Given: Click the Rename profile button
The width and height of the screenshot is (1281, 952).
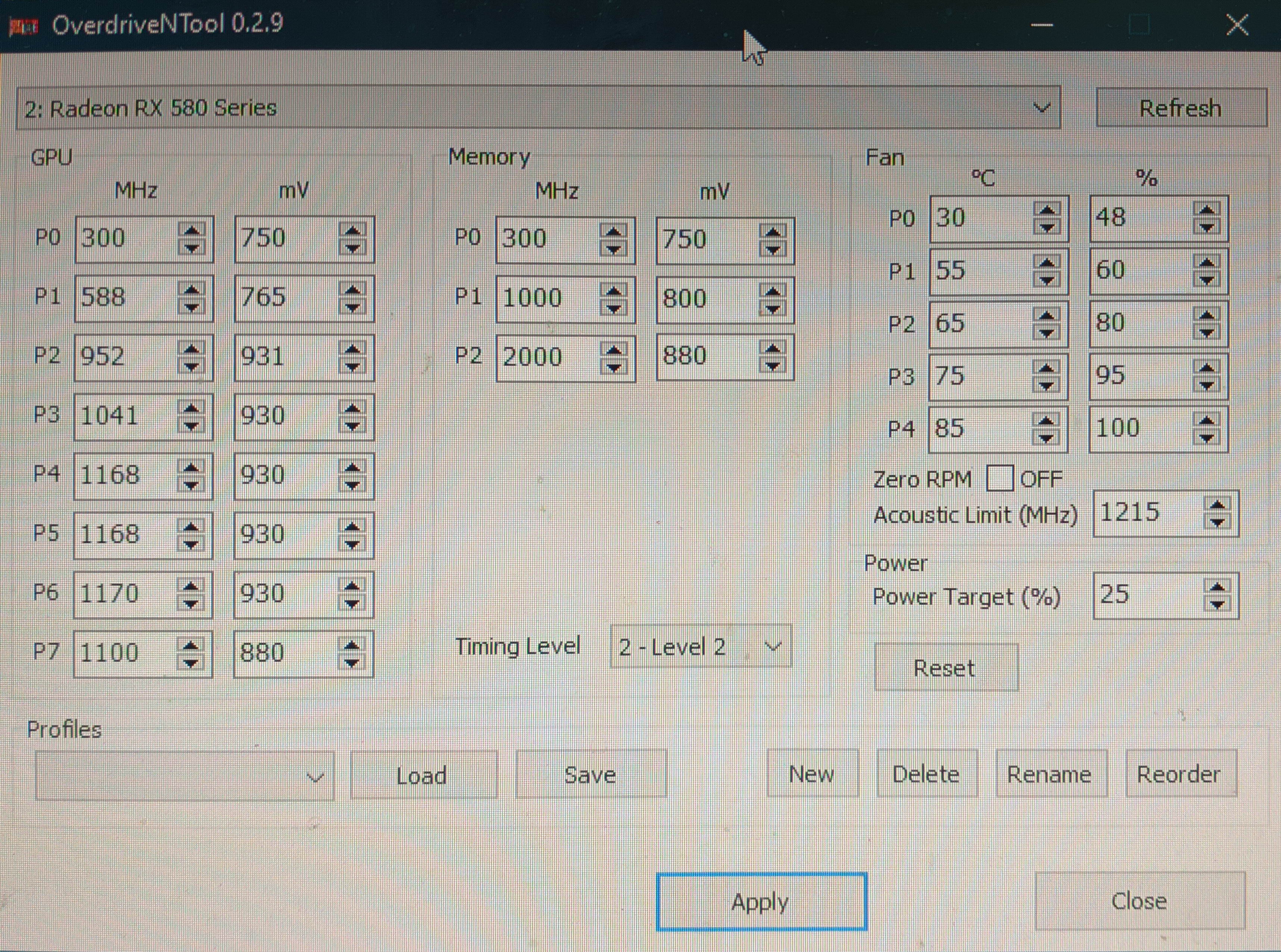Looking at the screenshot, I should [x=1049, y=774].
